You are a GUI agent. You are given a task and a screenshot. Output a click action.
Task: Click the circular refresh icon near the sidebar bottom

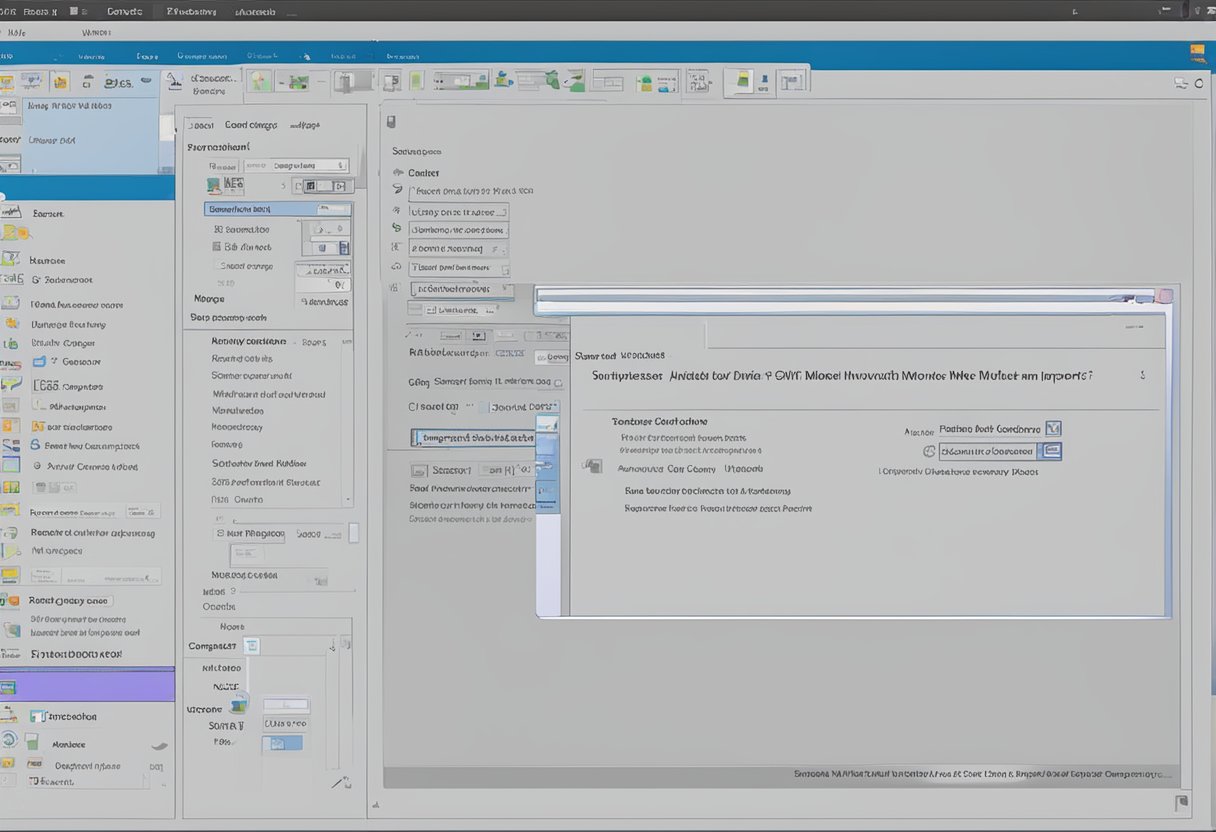point(9,740)
